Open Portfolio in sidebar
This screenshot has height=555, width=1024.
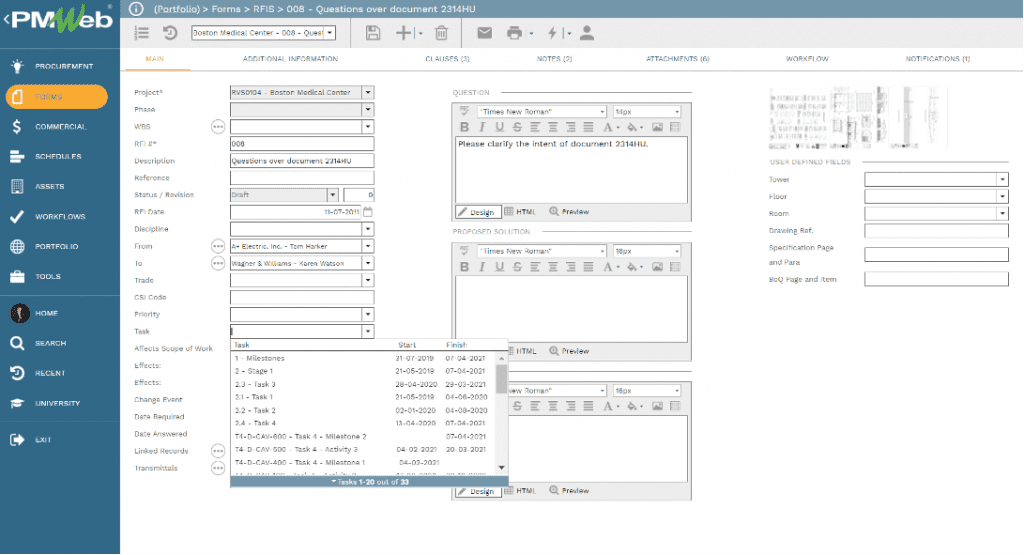[56, 246]
